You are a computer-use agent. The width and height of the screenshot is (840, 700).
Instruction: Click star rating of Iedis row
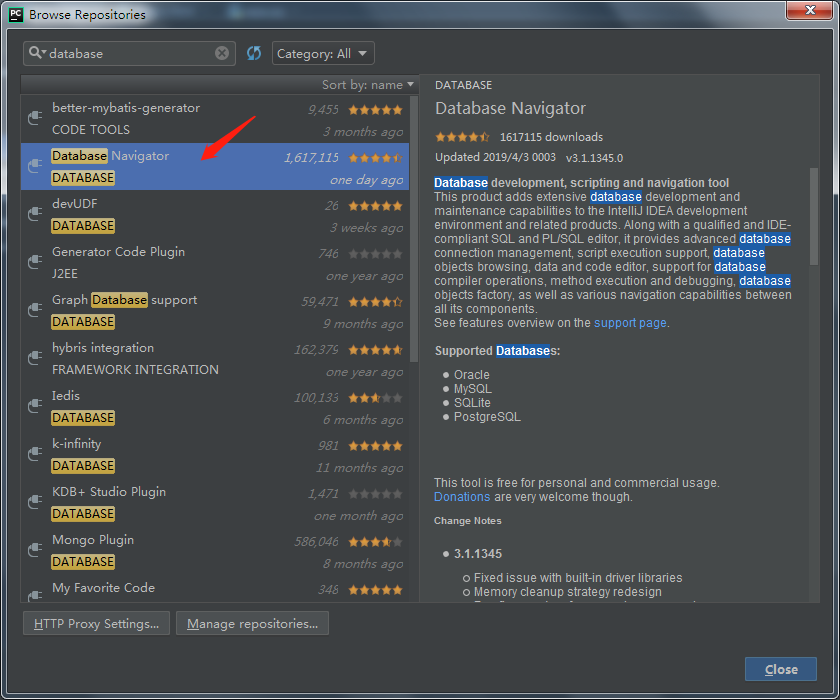375,398
